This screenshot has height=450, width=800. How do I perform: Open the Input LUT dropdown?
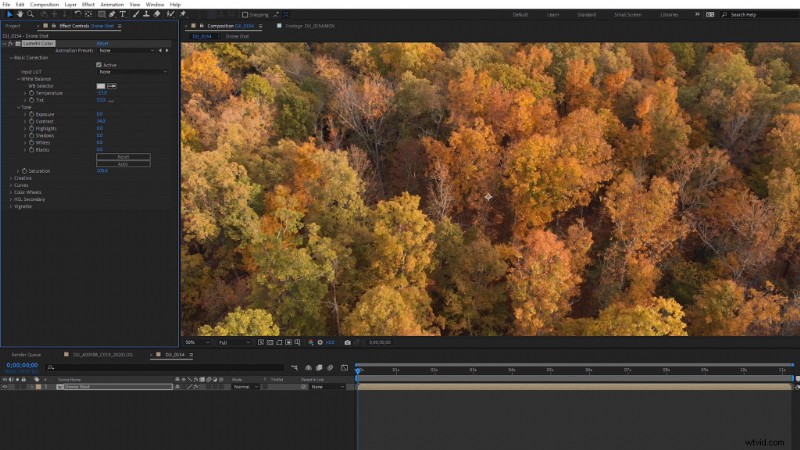(x=132, y=72)
